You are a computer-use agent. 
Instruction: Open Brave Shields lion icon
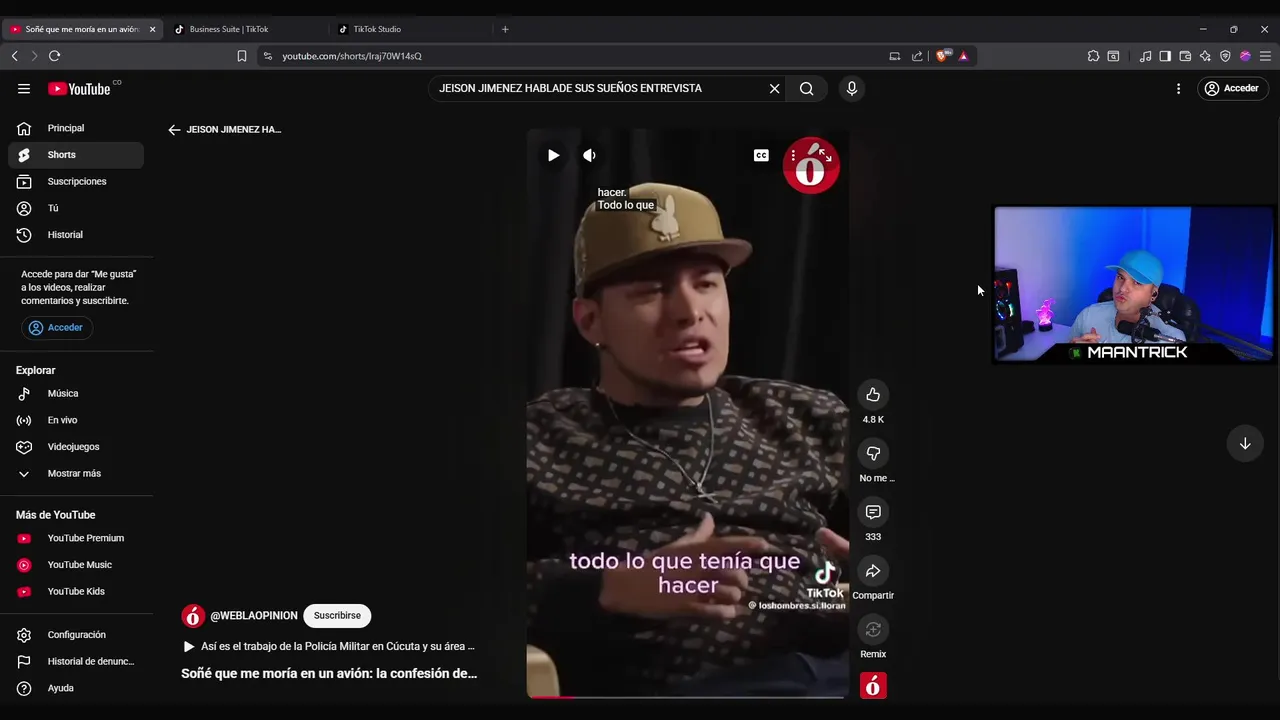[x=942, y=56]
